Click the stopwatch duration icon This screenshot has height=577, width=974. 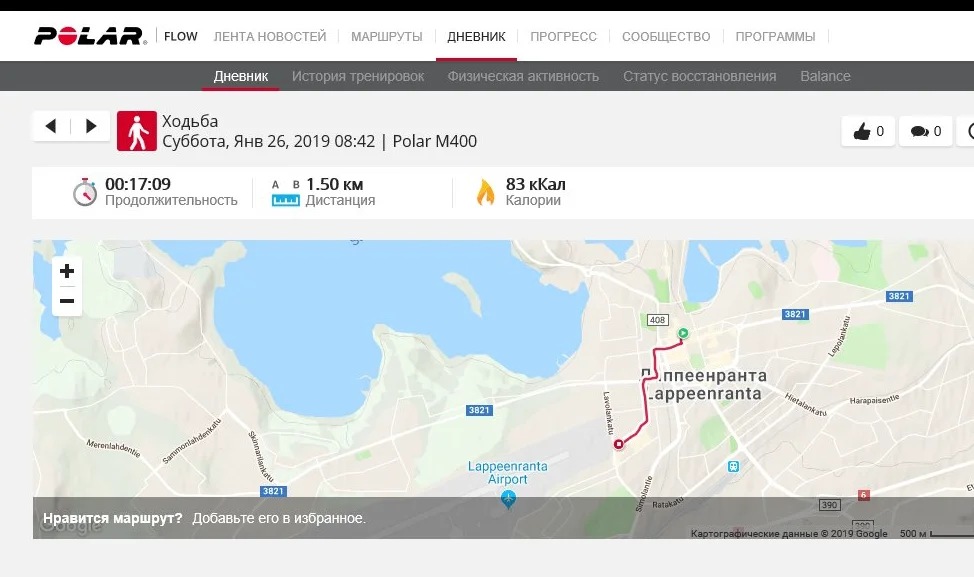(84, 193)
